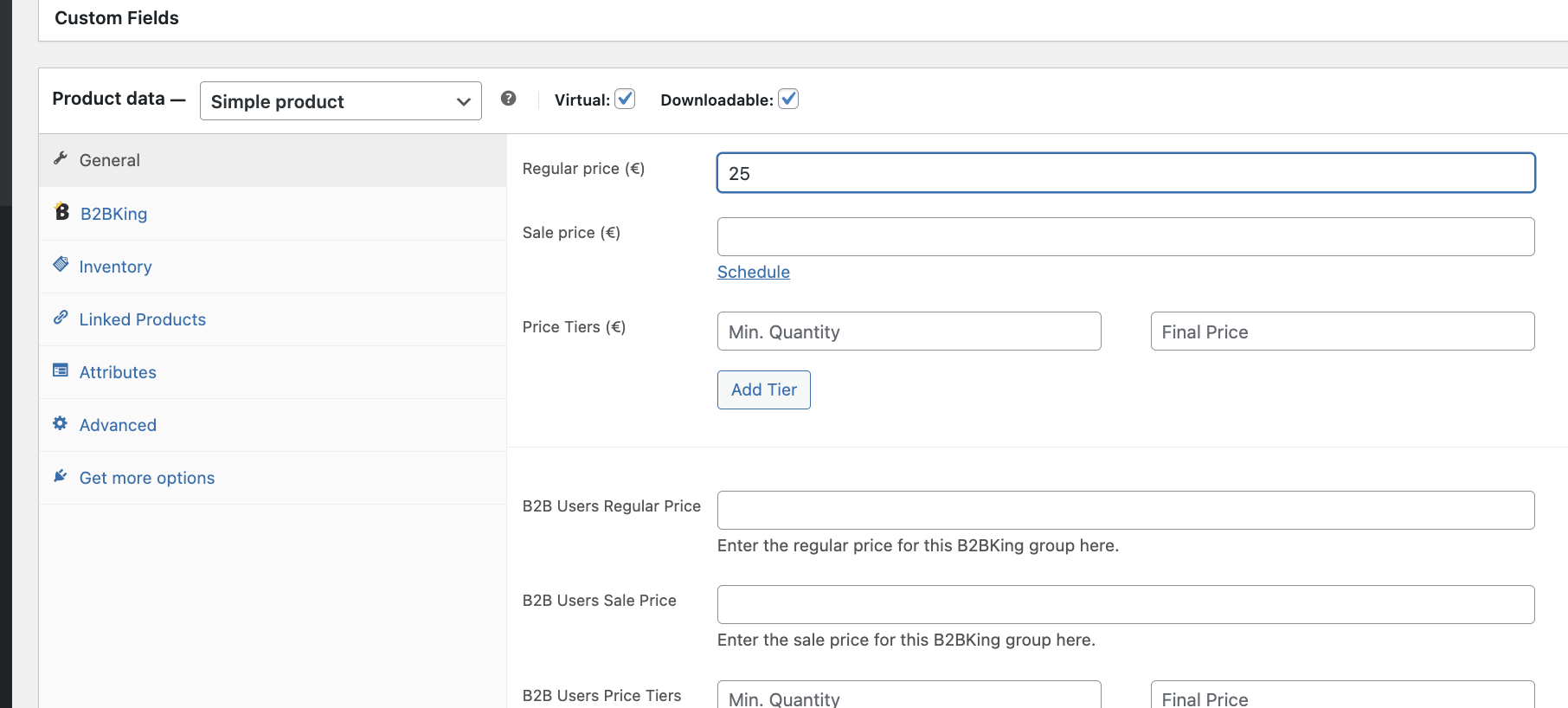This screenshot has width=1568, height=708.
Task: Click the Inventory tag icon
Action: coord(61,264)
